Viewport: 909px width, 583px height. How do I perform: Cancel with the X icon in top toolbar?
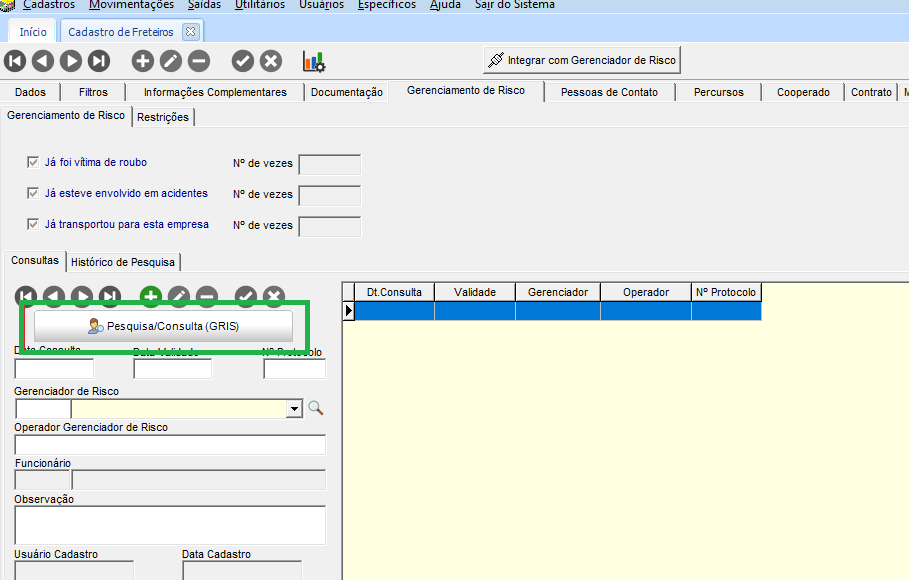[x=271, y=61]
